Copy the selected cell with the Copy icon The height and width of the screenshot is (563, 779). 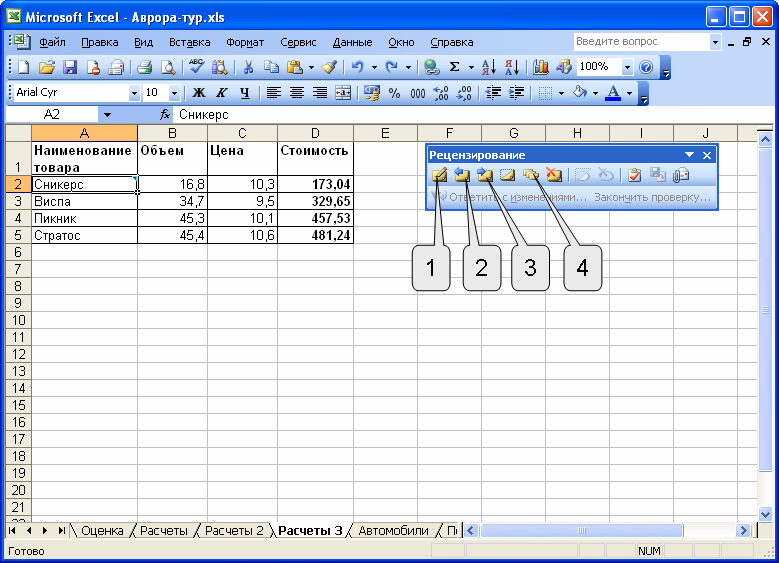pyautogui.click(x=271, y=67)
